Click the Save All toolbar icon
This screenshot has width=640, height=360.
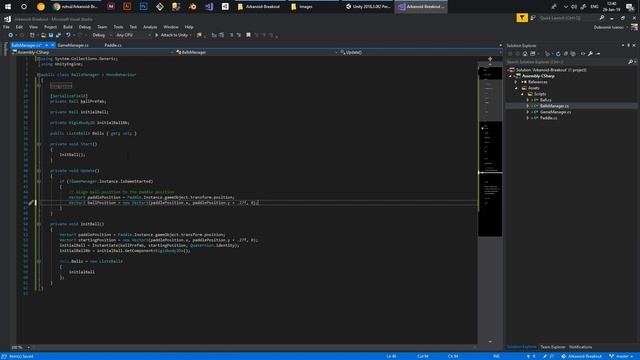[x=58, y=35]
